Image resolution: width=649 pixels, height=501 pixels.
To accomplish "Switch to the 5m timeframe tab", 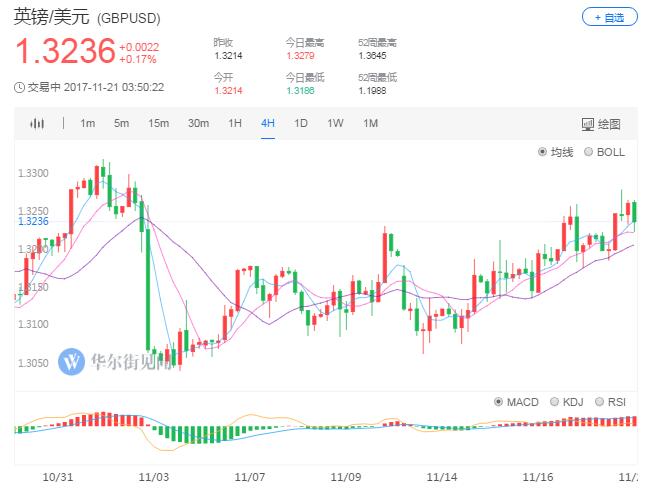I will pyautogui.click(x=121, y=123).
